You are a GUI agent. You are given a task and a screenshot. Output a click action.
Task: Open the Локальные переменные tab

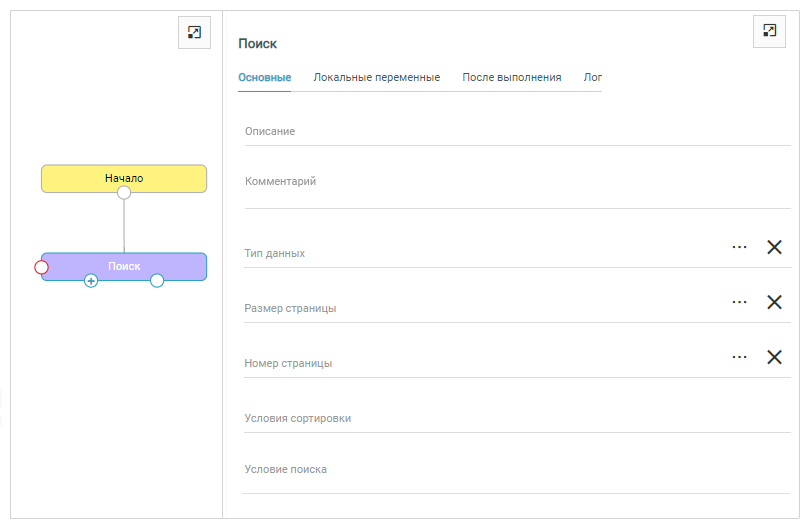[376, 78]
